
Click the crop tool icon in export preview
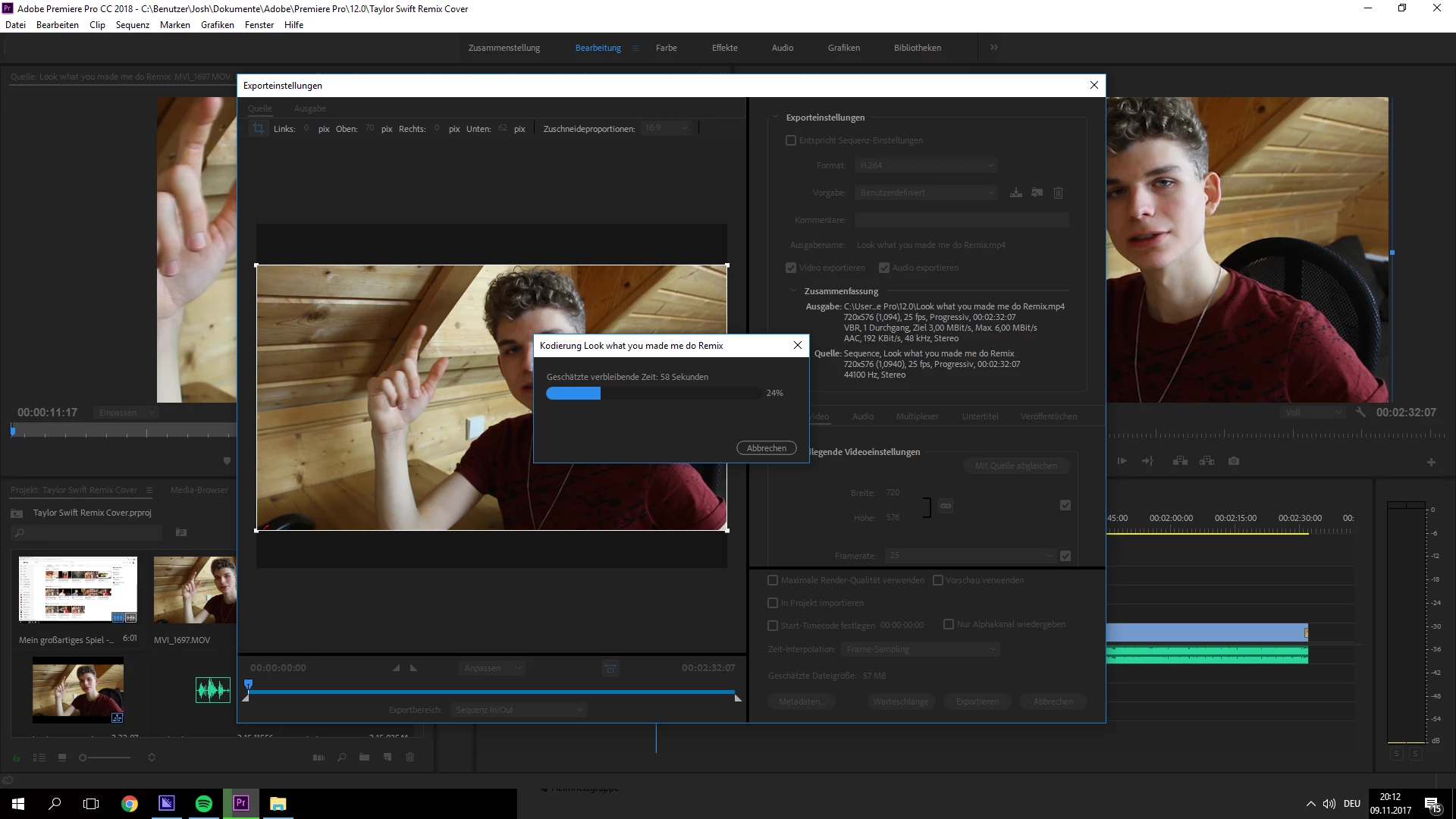259,128
